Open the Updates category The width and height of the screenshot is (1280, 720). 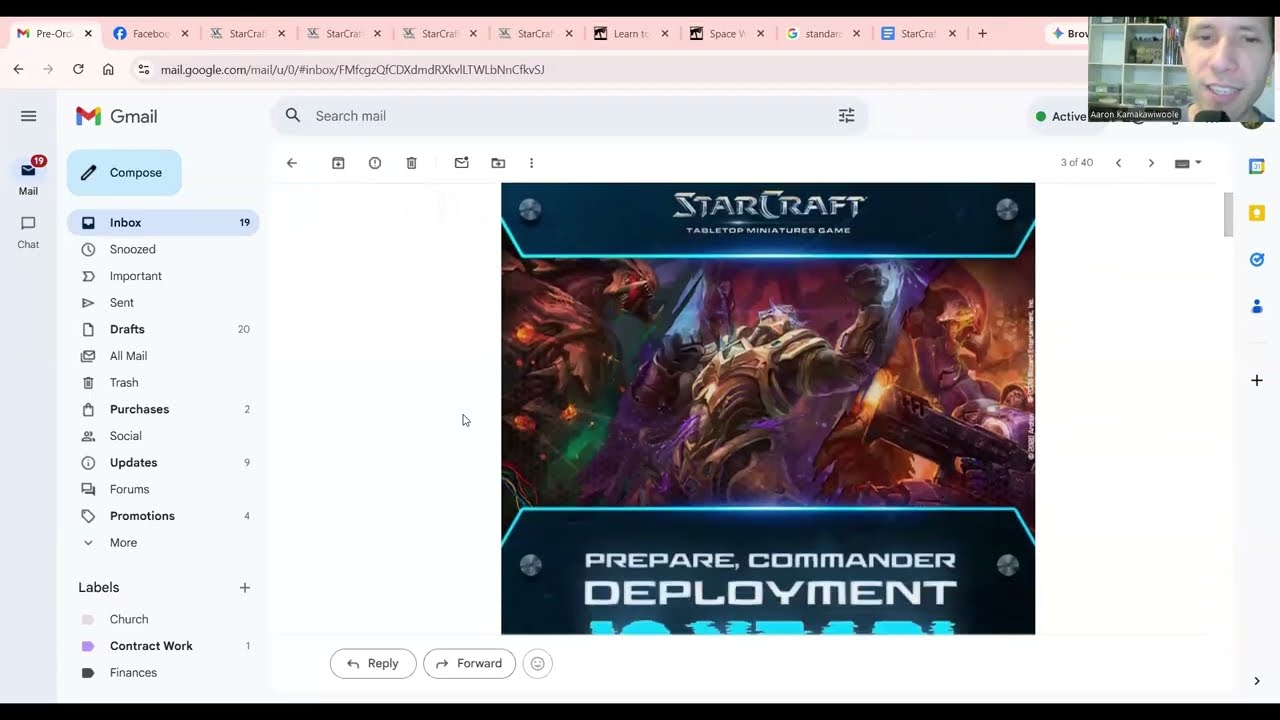tap(163, 463)
